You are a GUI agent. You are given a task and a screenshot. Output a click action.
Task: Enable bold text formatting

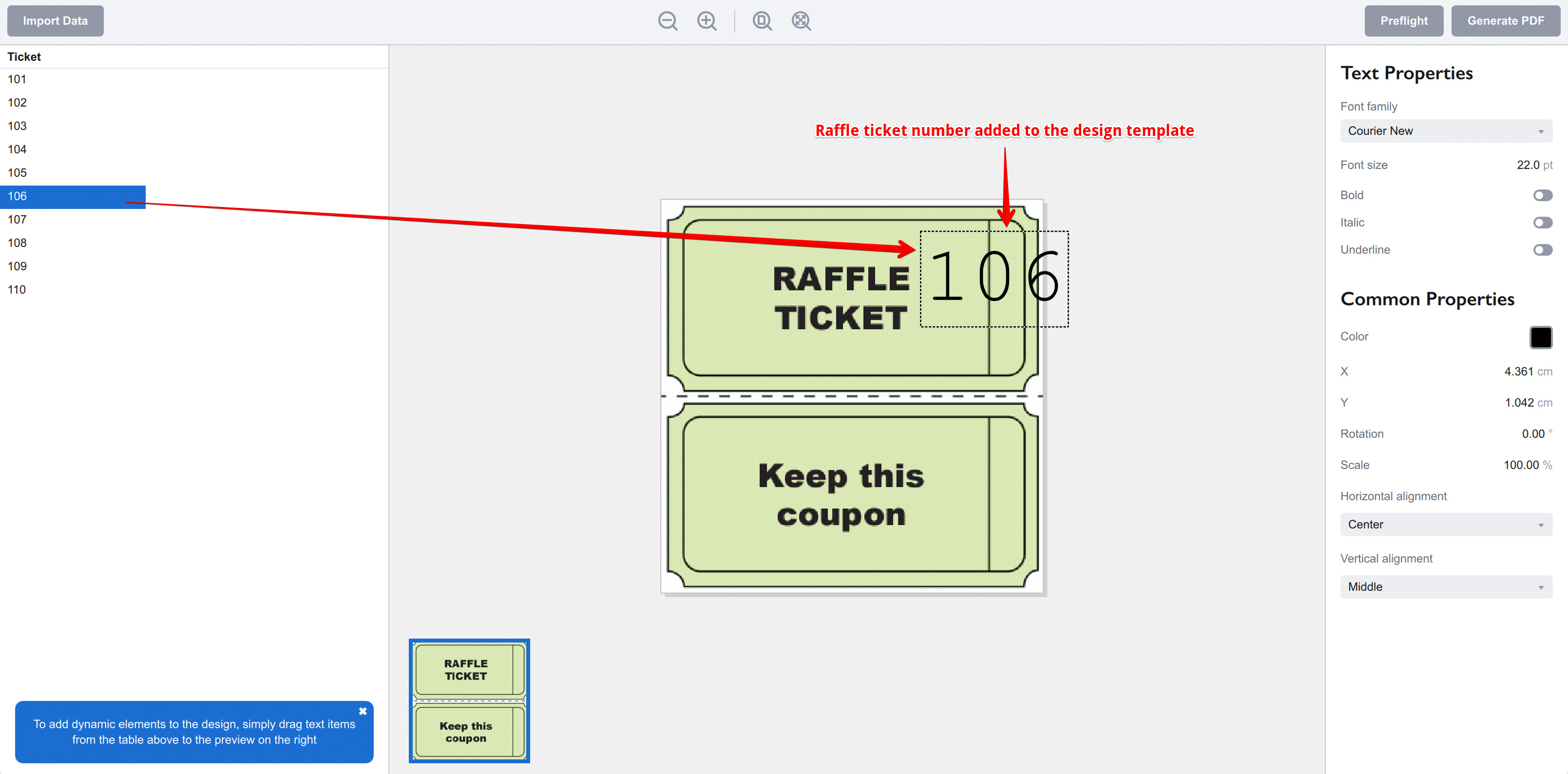pyautogui.click(x=1543, y=195)
